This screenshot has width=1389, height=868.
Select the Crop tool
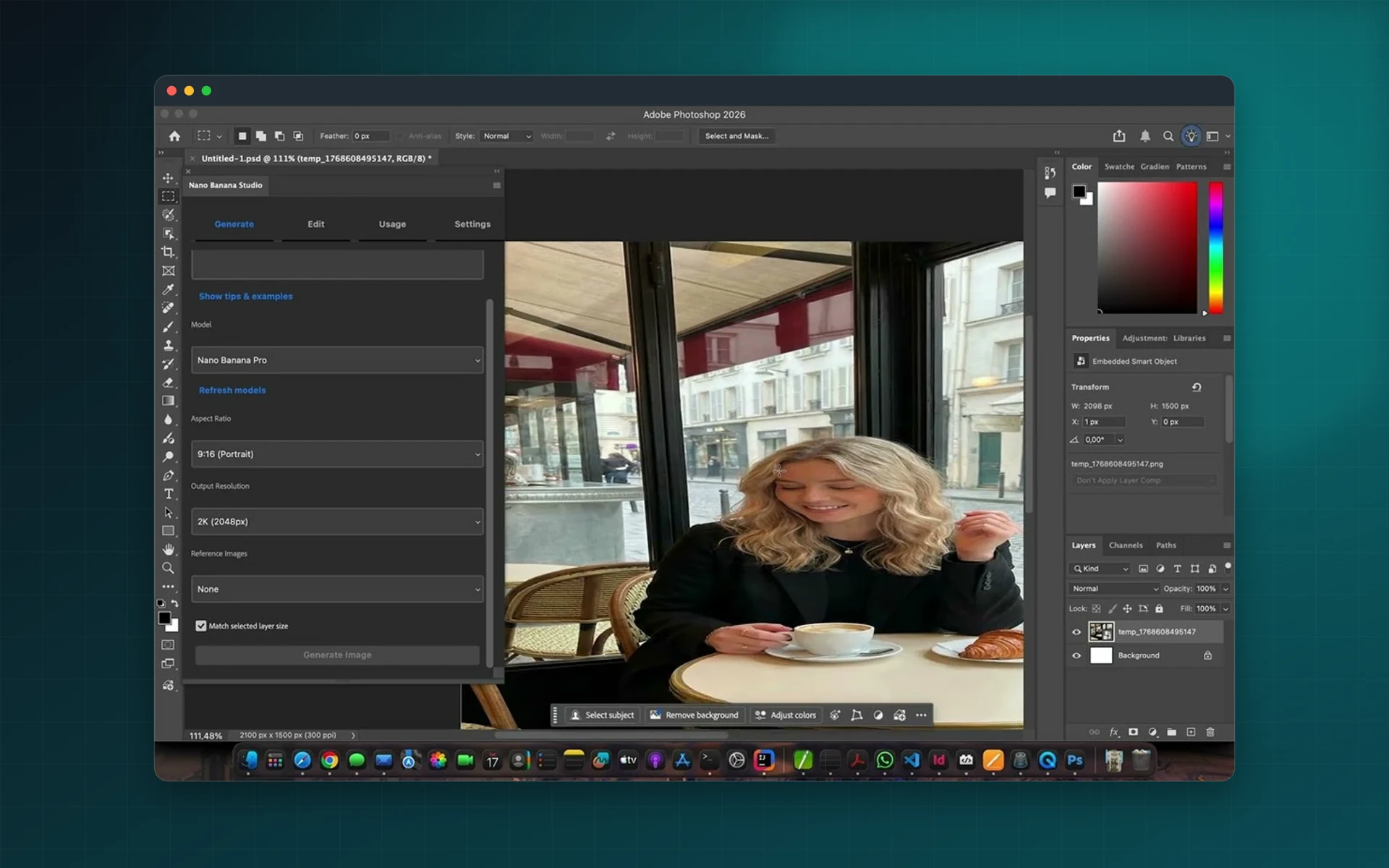tap(168, 252)
